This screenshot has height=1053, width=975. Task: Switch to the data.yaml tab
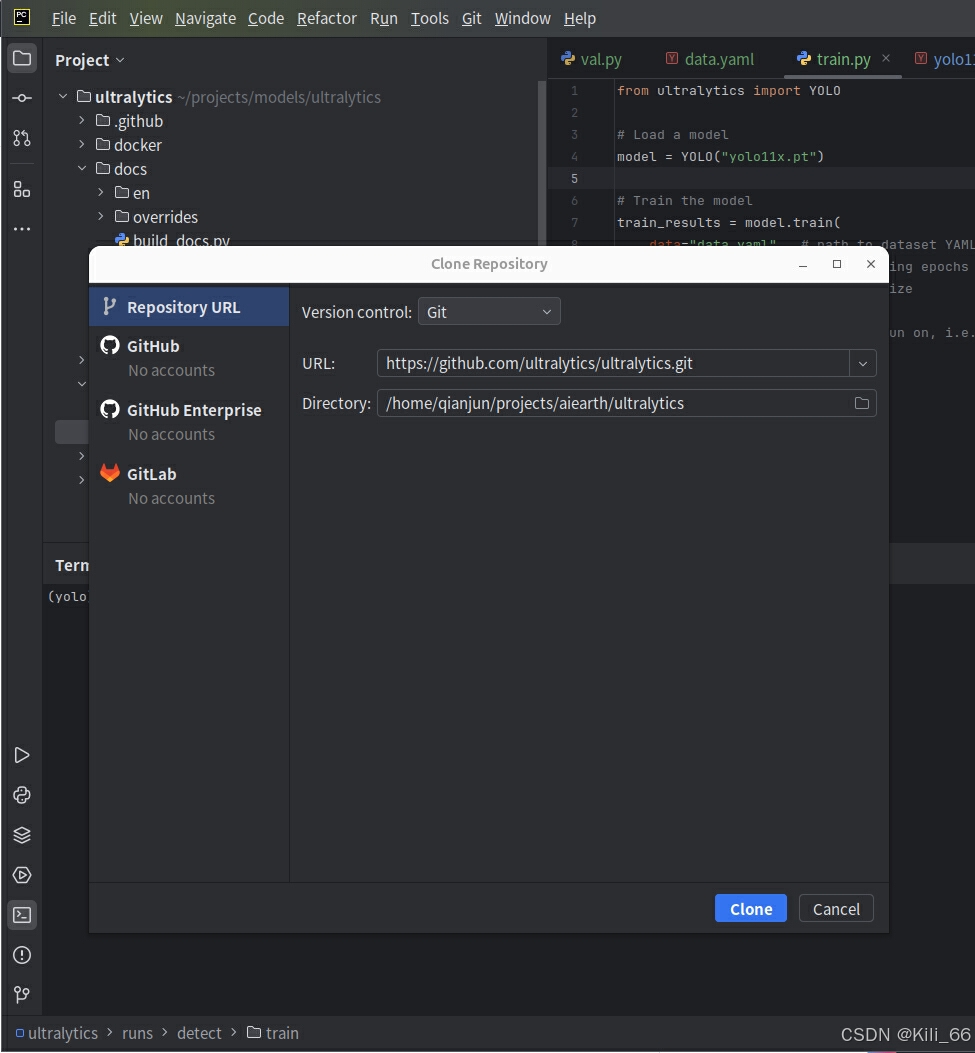[710, 59]
